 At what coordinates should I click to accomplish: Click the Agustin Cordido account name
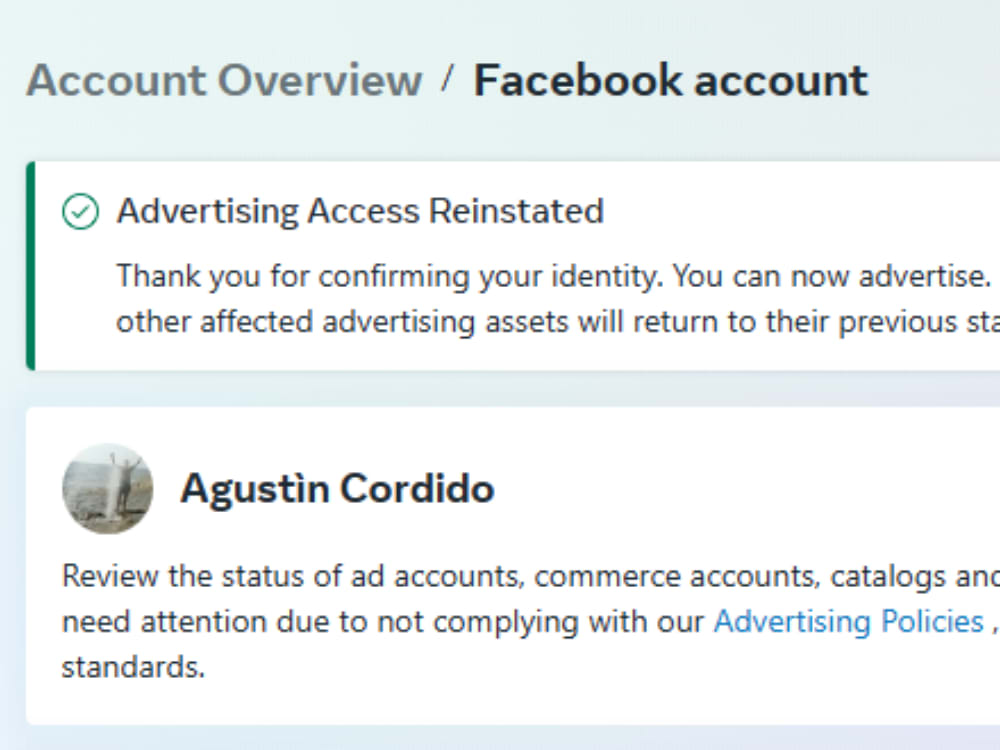[337, 489]
